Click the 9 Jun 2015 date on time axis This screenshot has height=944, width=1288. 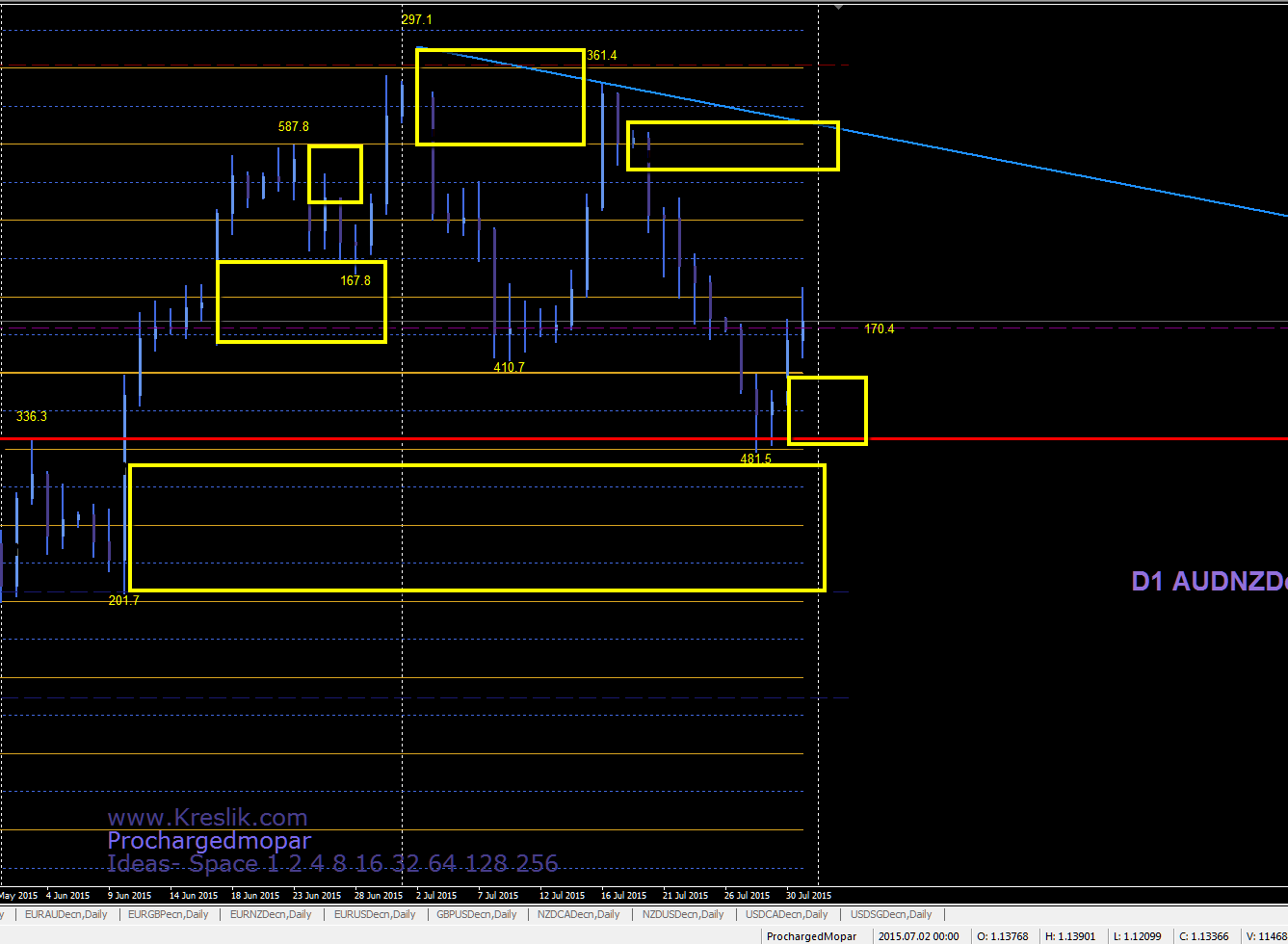coord(130,896)
